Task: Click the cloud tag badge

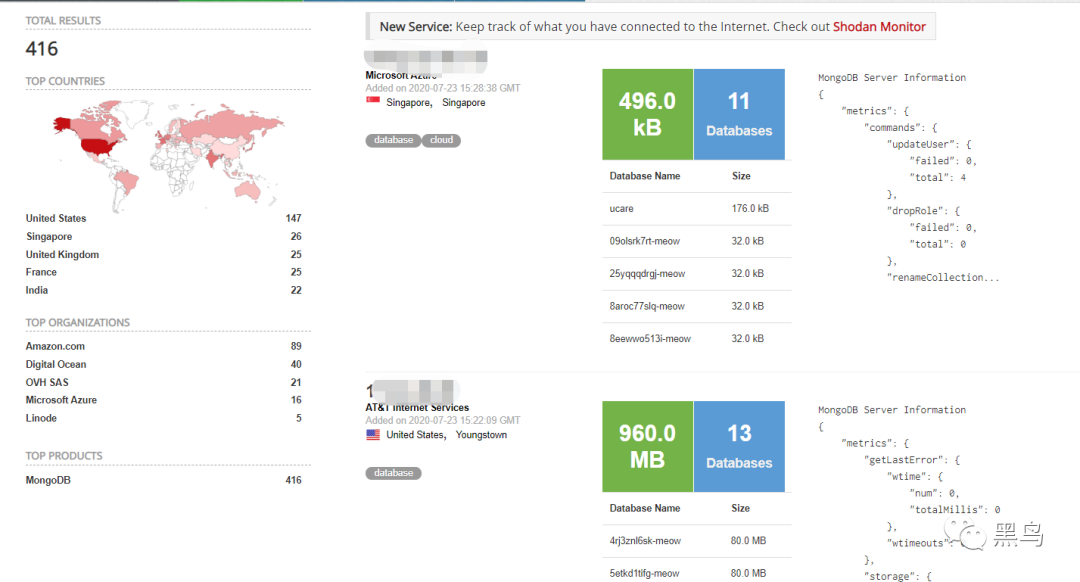Action: (x=441, y=140)
